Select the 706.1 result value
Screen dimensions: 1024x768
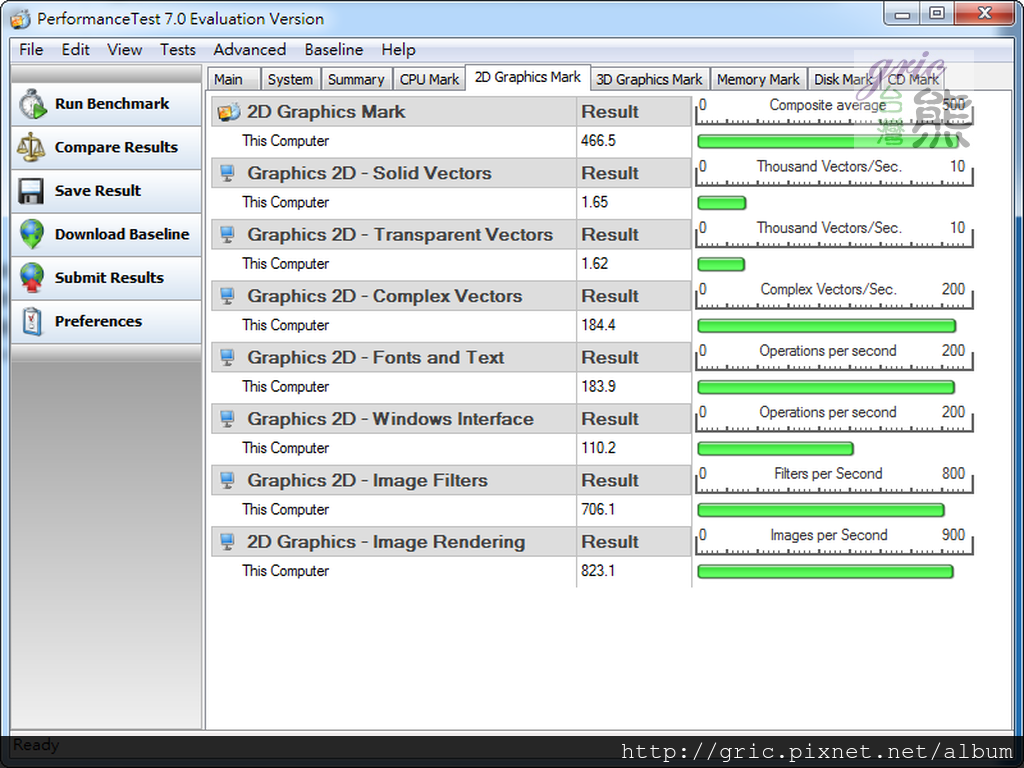(x=598, y=509)
